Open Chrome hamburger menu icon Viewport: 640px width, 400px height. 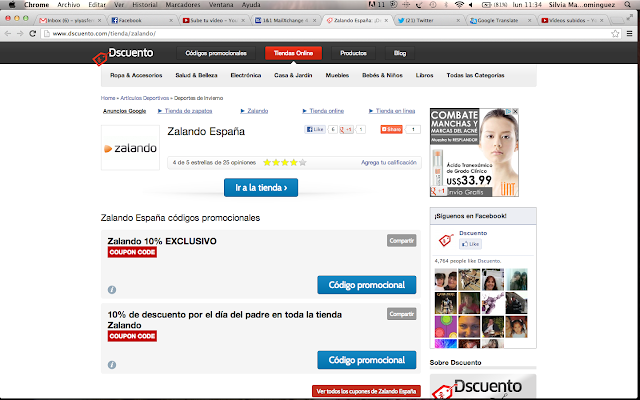click(x=629, y=34)
